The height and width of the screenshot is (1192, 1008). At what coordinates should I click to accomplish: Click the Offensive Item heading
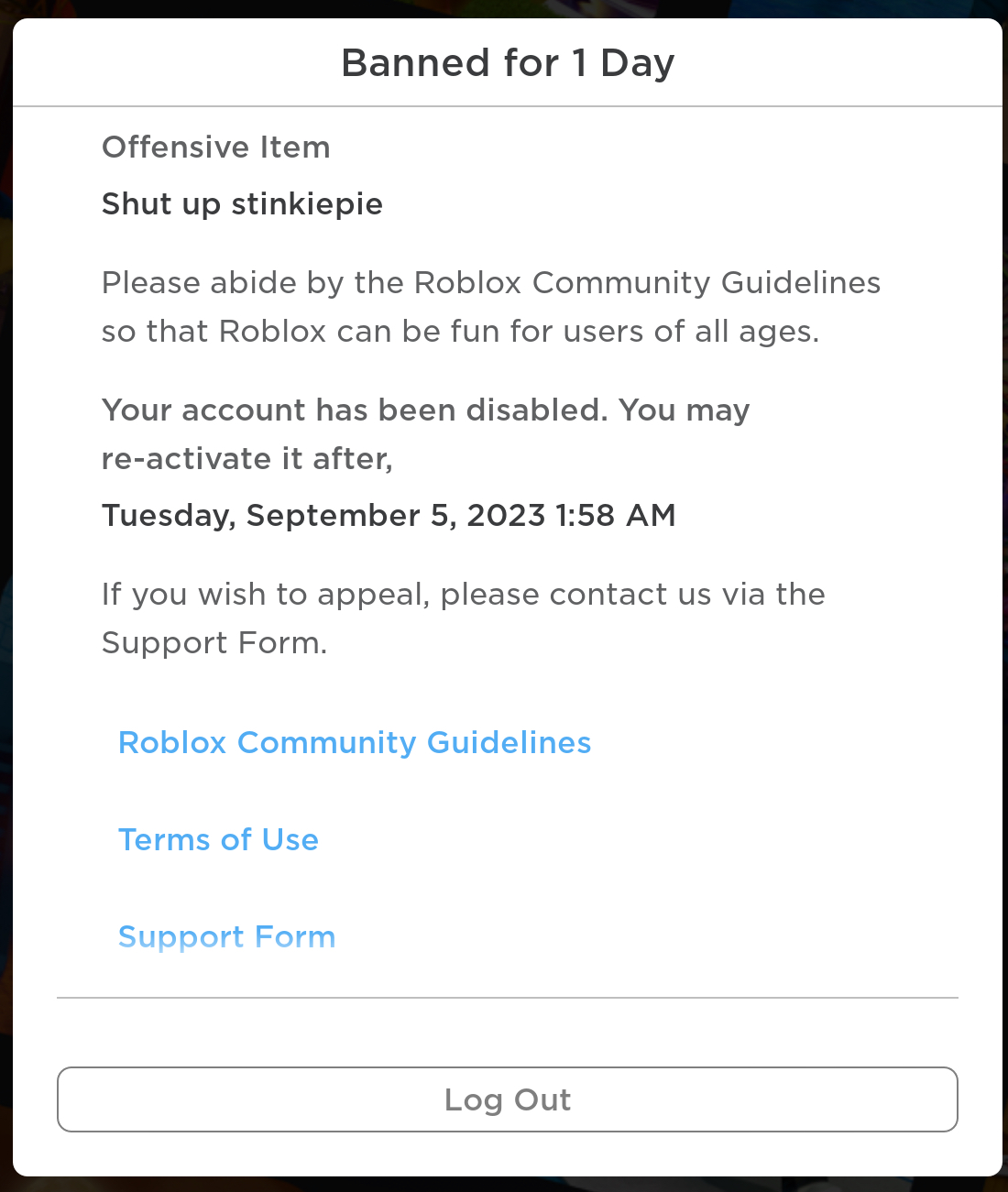tap(216, 148)
